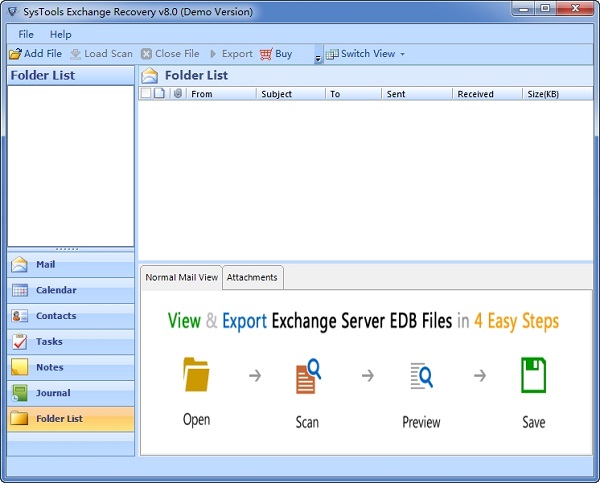Select the Mail navigation label
This screenshot has height=483, width=600.
tap(46, 264)
